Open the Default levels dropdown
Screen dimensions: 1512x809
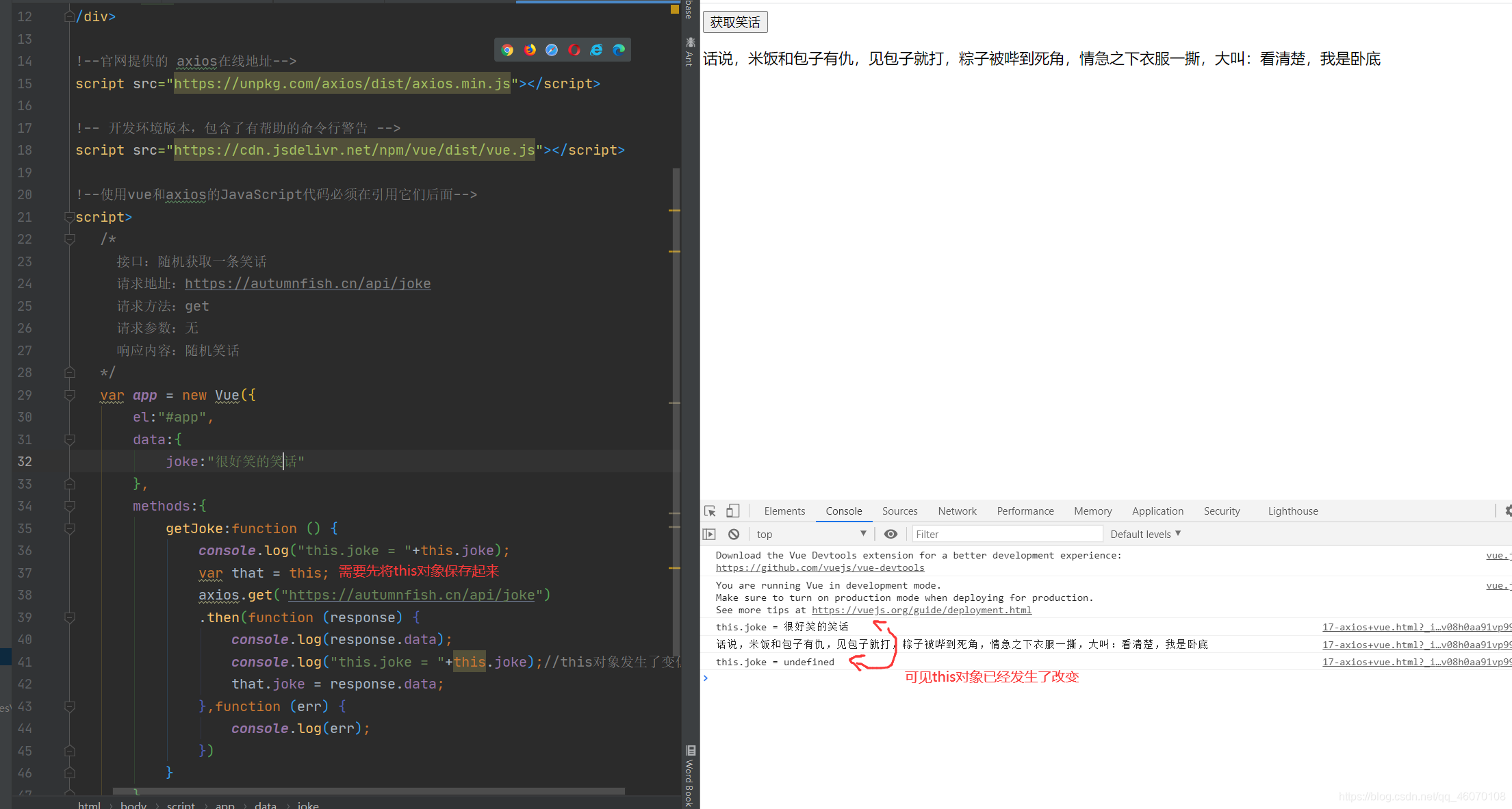point(1145,534)
